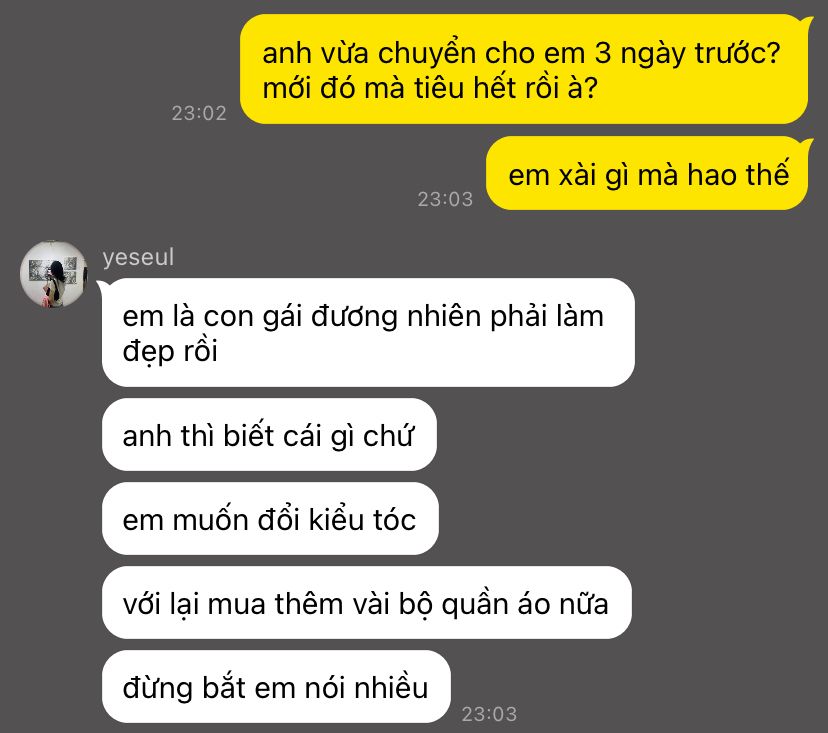828x733 pixels.
Task: Tap the 23:03 timestamp after last white bubble
Action: click(x=489, y=714)
